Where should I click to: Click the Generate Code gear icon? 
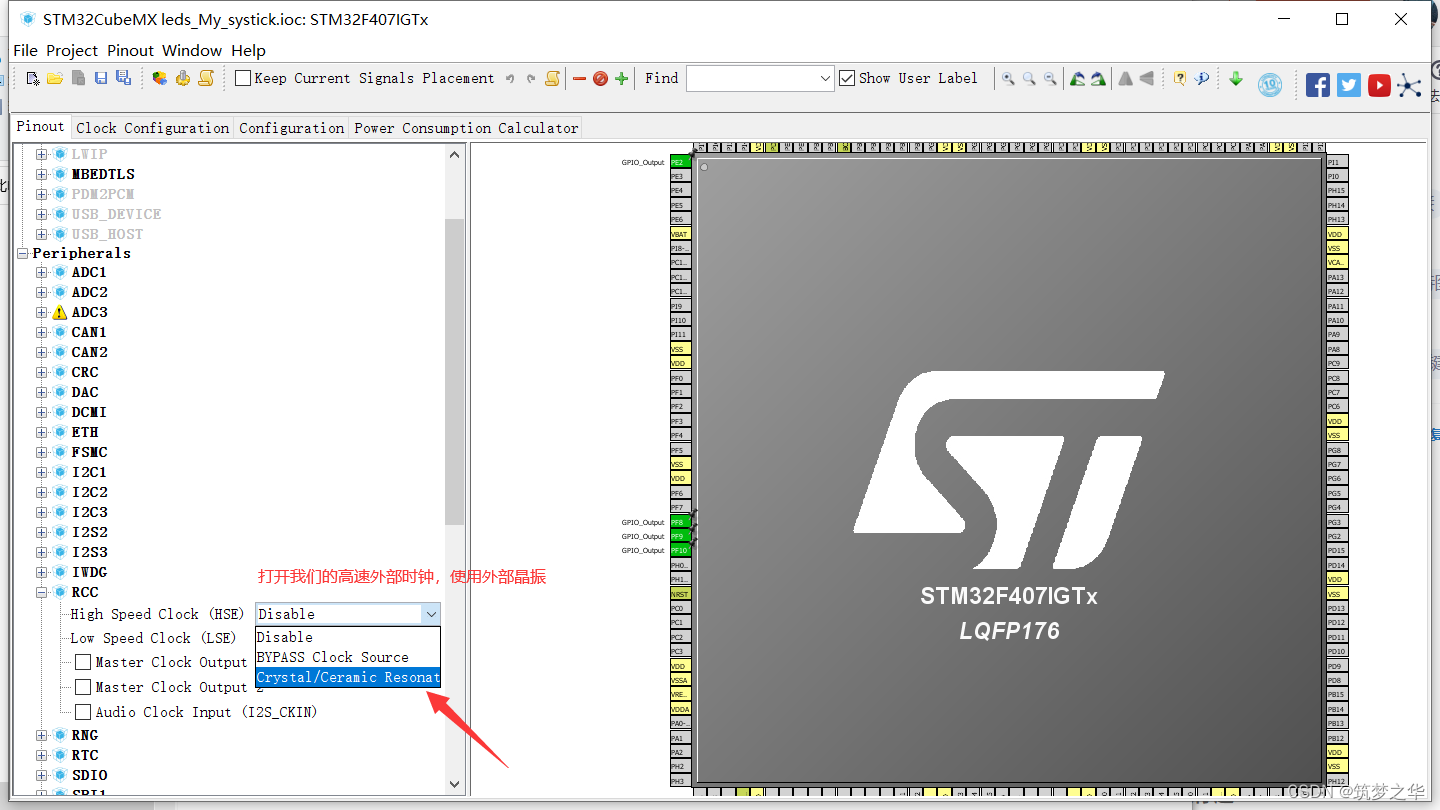[183, 78]
